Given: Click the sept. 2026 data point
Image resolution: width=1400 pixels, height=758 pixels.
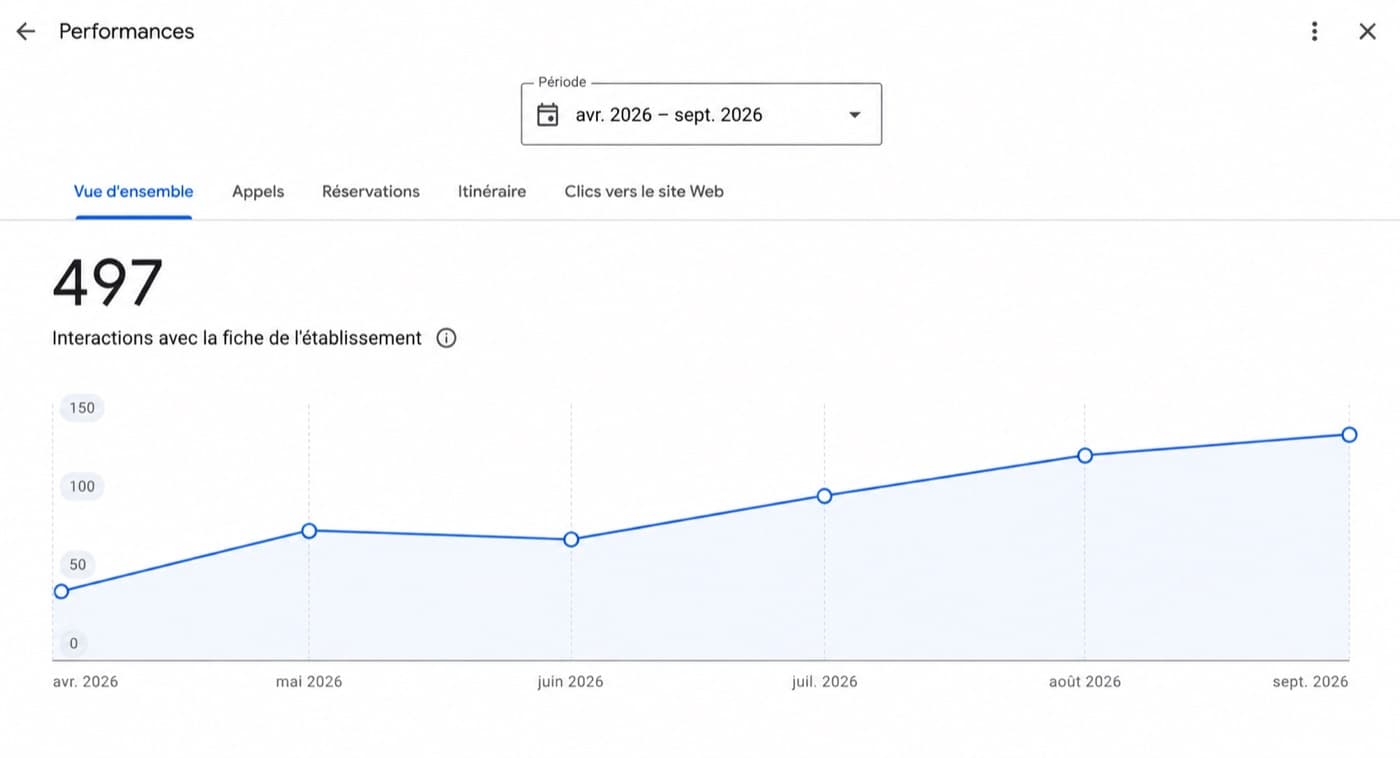Looking at the screenshot, I should pyautogui.click(x=1349, y=434).
